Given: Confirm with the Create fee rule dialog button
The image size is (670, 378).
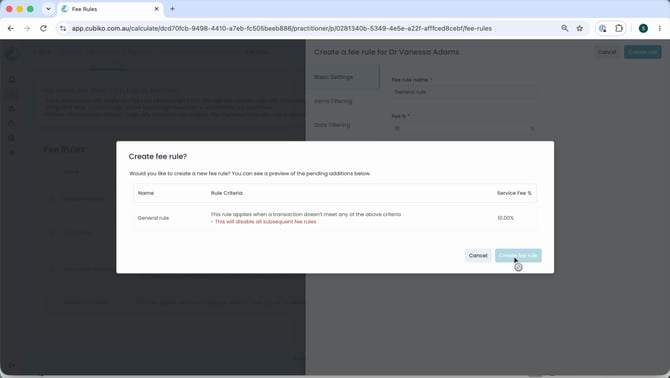Looking at the screenshot, I should tap(518, 255).
